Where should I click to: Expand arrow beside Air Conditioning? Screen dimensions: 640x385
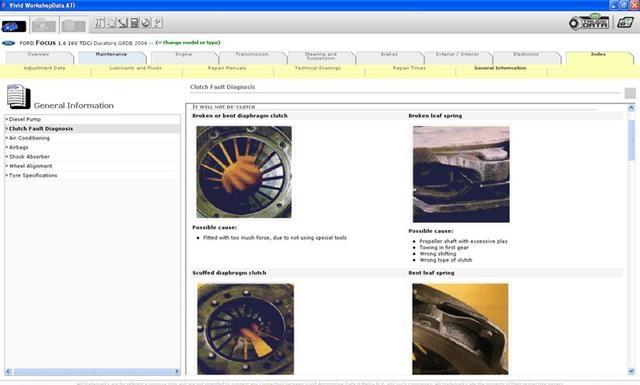coord(7,138)
